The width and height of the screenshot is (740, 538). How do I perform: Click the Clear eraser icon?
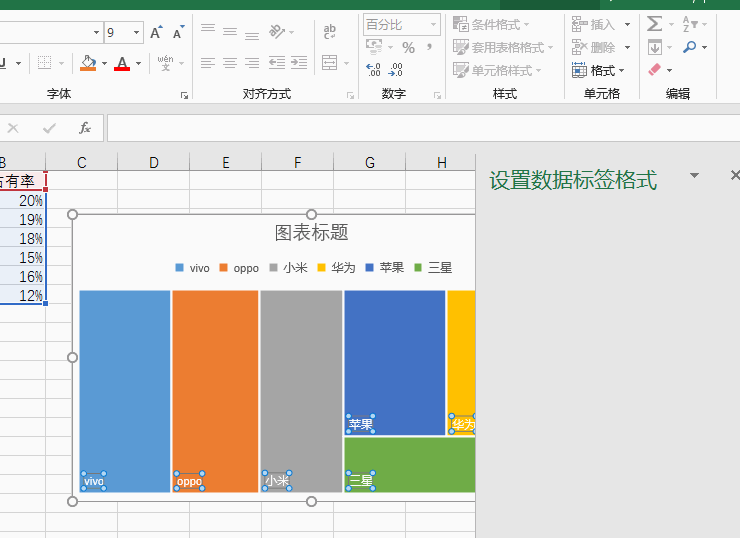tap(655, 70)
